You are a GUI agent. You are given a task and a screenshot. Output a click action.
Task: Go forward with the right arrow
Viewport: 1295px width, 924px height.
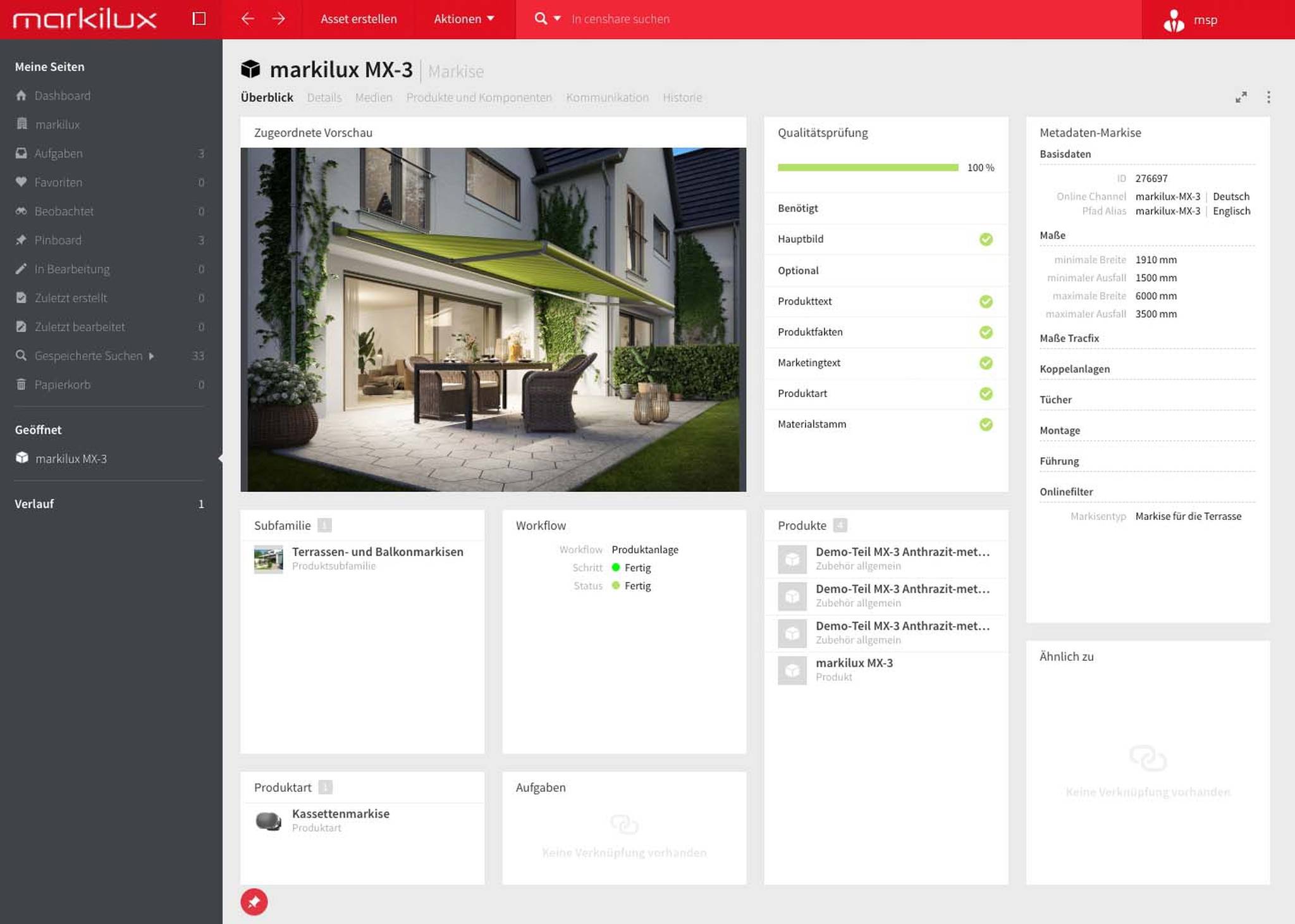[279, 19]
